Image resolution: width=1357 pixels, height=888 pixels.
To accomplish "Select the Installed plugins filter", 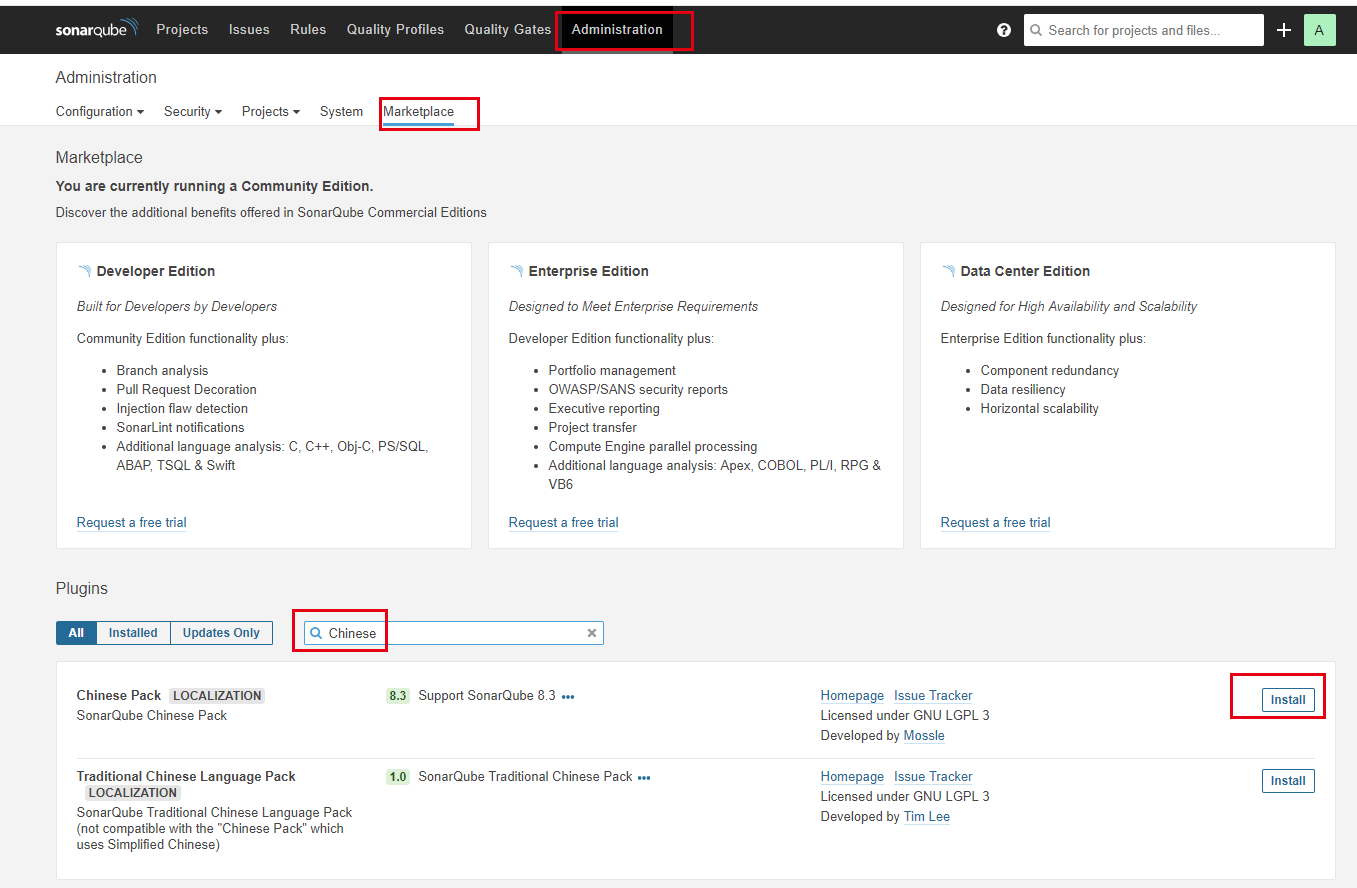I will (133, 633).
